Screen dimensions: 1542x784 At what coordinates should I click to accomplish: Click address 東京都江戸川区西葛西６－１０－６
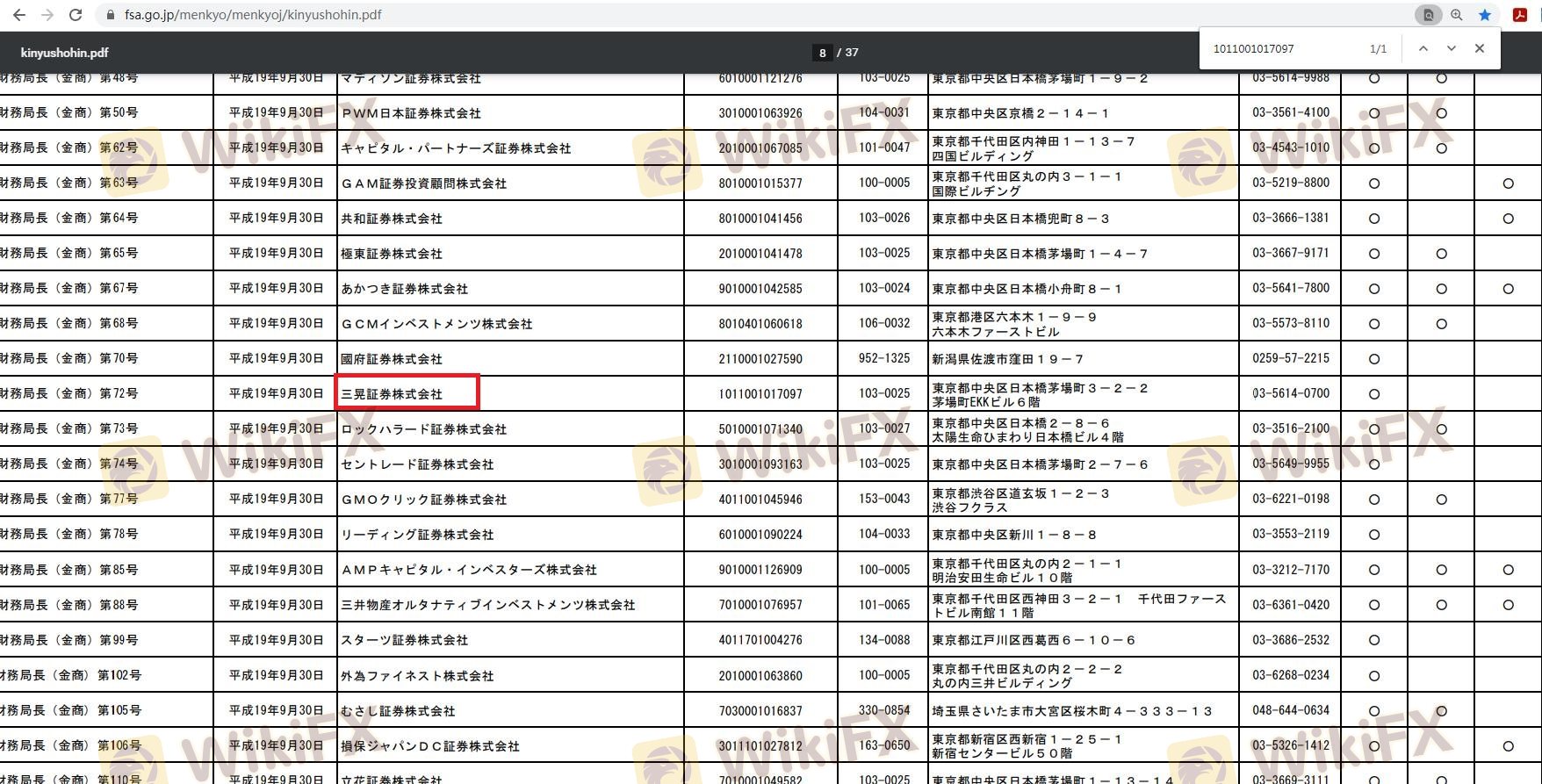coord(1034,640)
